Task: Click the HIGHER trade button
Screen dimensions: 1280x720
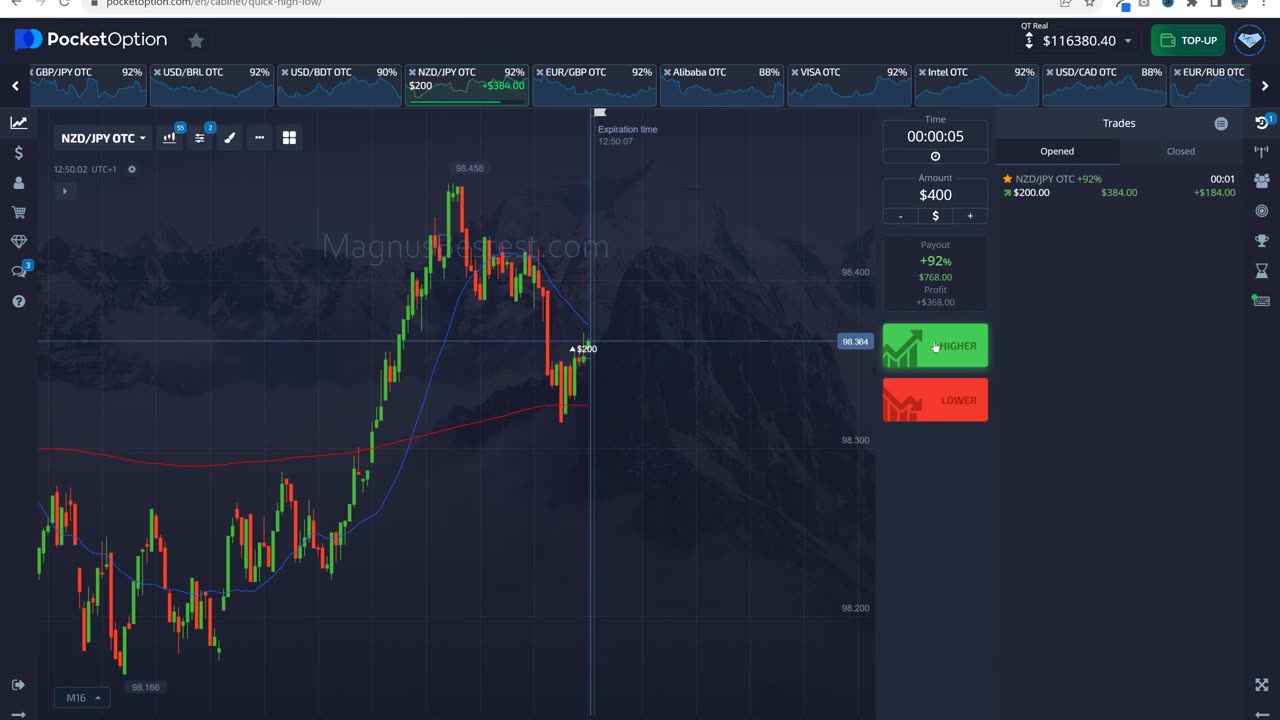Action: coord(935,346)
